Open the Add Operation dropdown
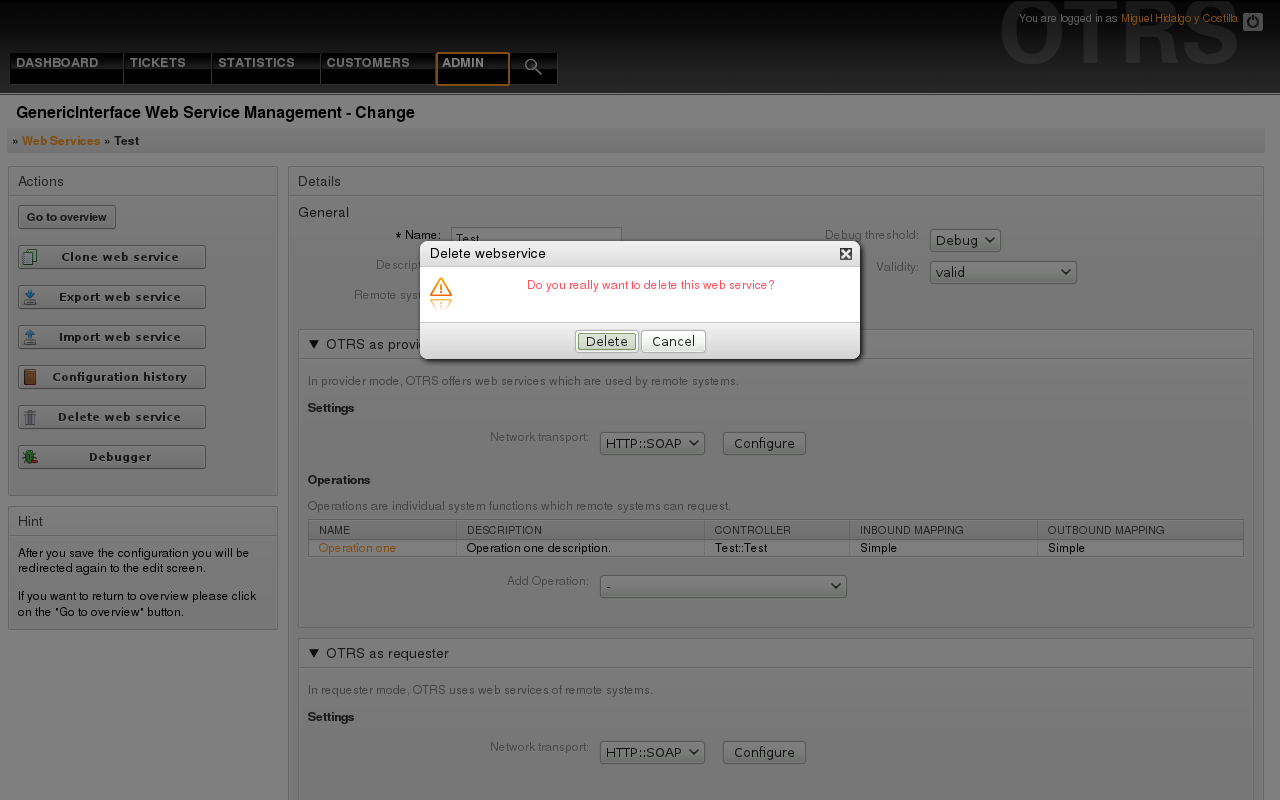The image size is (1280, 800). tap(722, 586)
